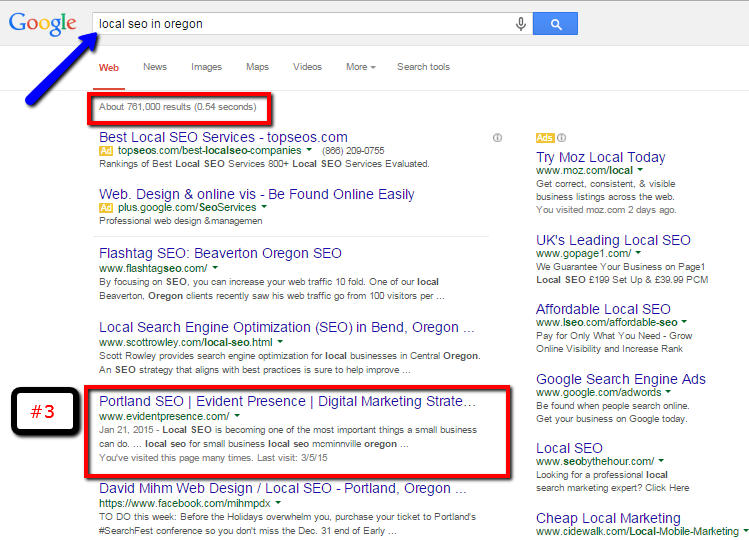Expand arrow next to www.flashtagseo.com/
The image size is (749, 540).
pyautogui.click(x=215, y=268)
